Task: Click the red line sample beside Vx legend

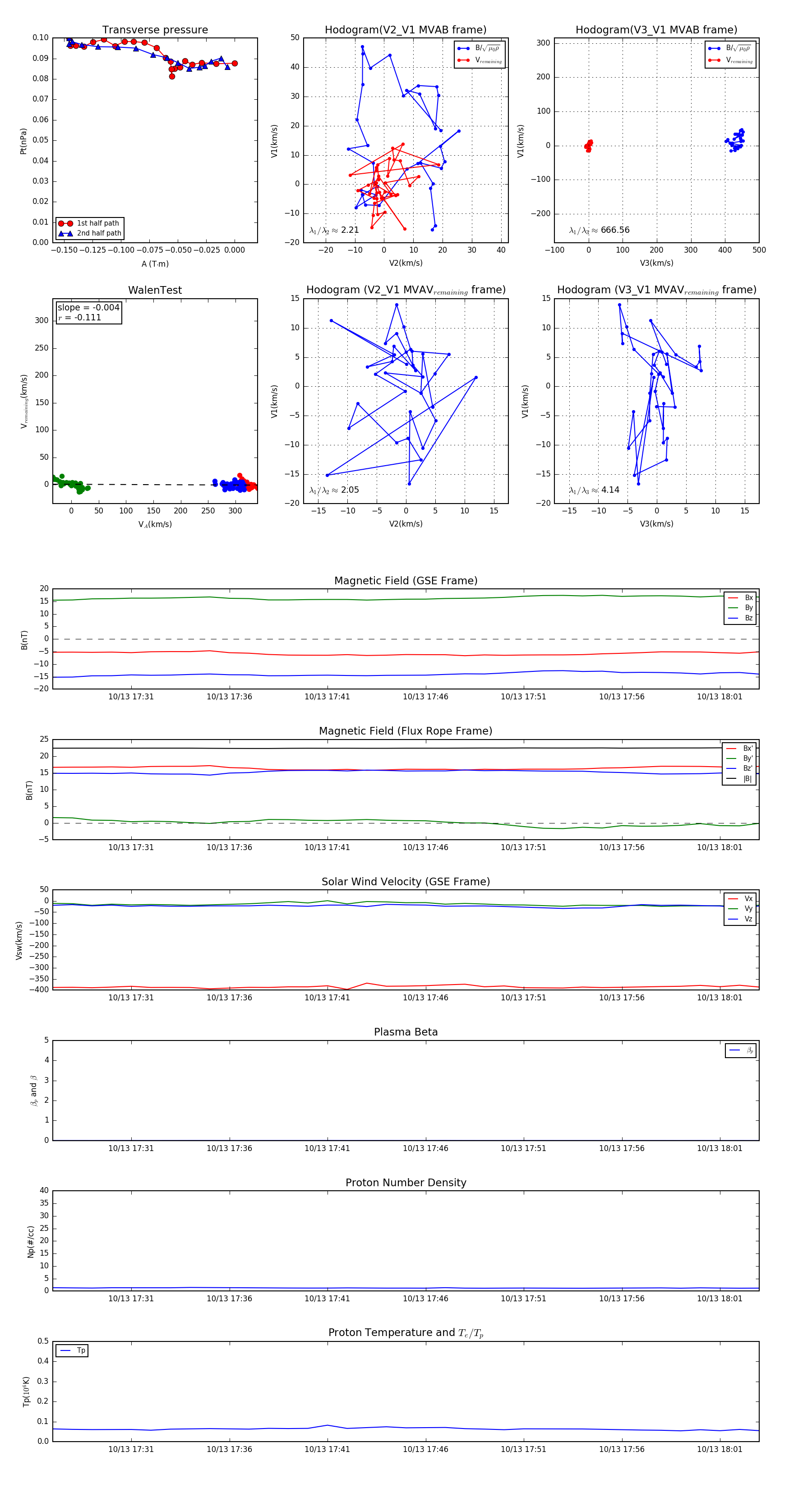Action: click(x=734, y=899)
